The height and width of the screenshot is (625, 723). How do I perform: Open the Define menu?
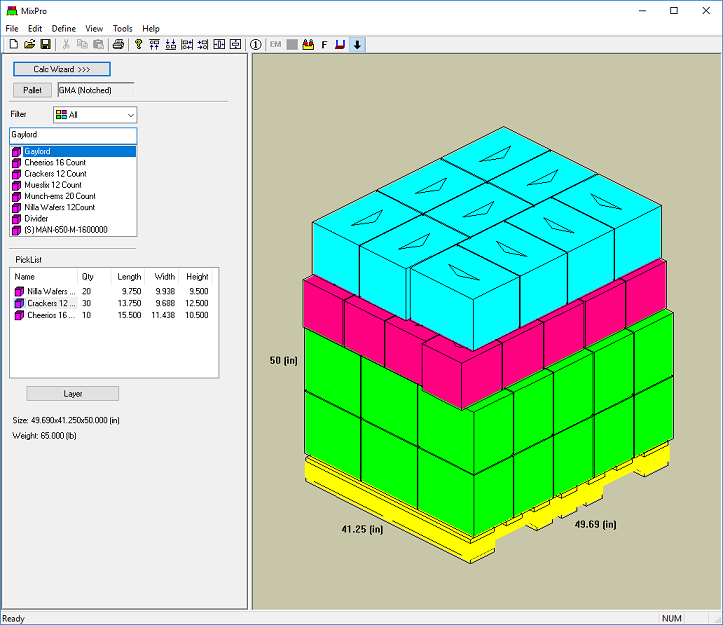63,29
